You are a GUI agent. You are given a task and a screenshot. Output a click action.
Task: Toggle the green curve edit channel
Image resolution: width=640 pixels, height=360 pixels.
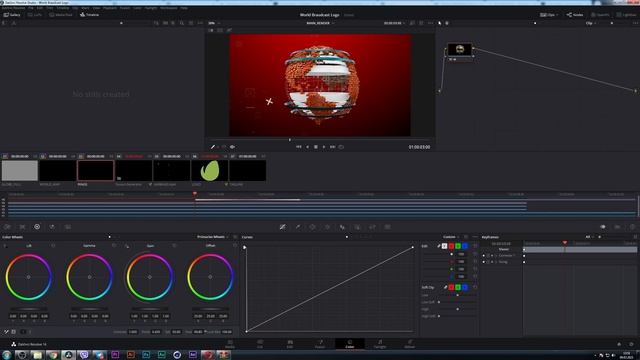point(458,246)
